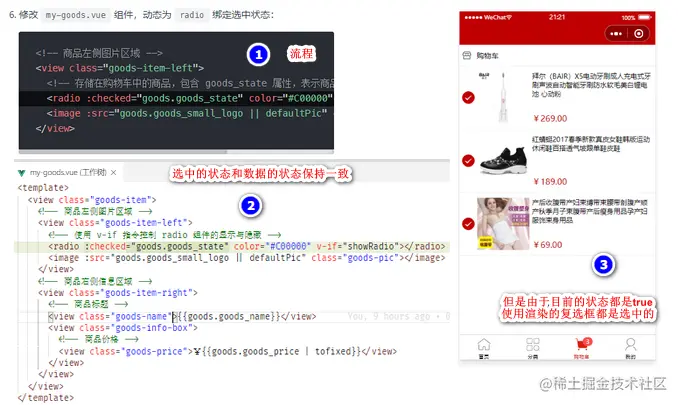Click the toothbrush product title text
Screen dimensions: 680x405
[x=591, y=85]
